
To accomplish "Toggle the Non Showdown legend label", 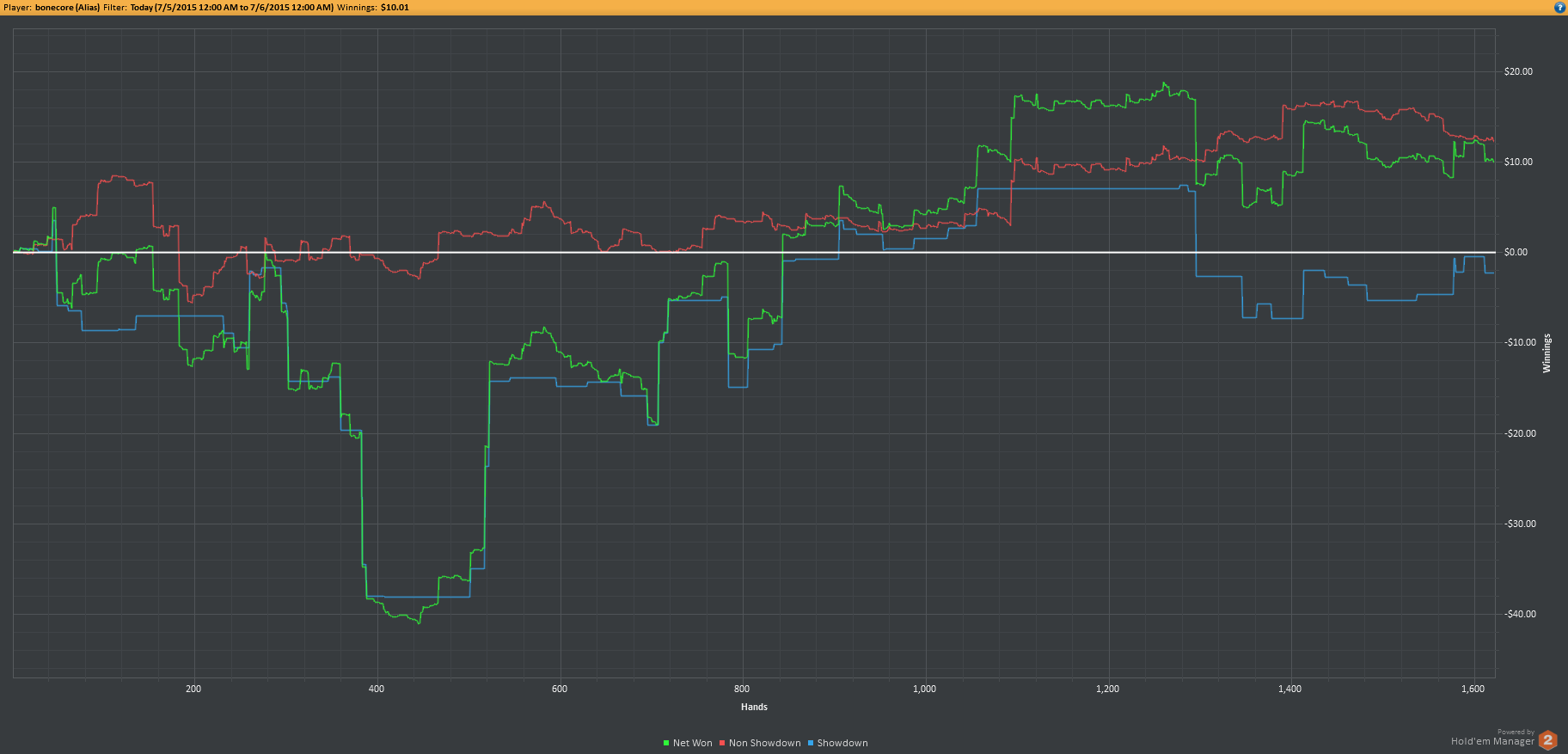I will coord(765,743).
